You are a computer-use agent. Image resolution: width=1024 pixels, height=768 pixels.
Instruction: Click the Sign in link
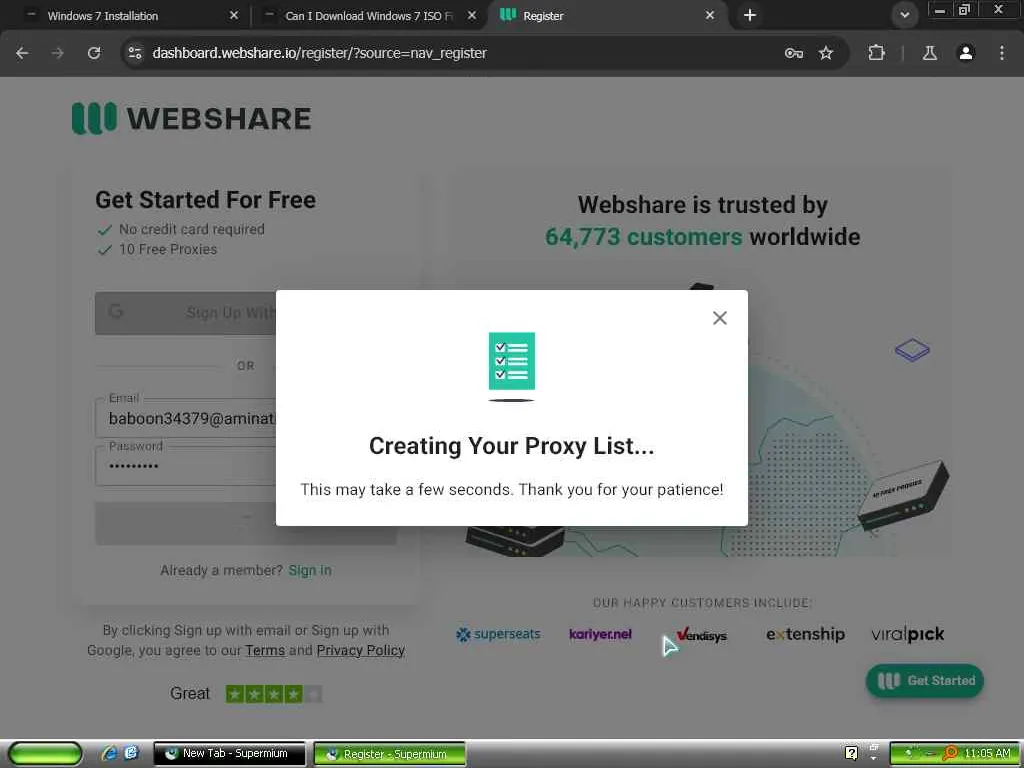310,570
